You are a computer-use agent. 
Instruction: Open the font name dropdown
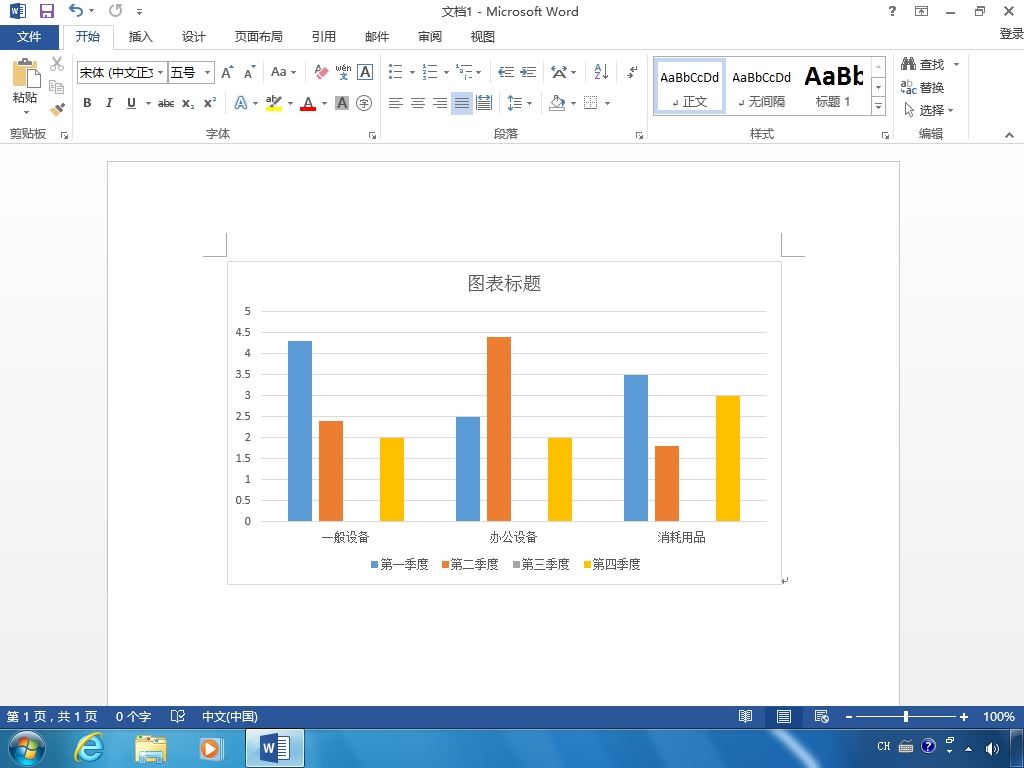[x=160, y=72]
